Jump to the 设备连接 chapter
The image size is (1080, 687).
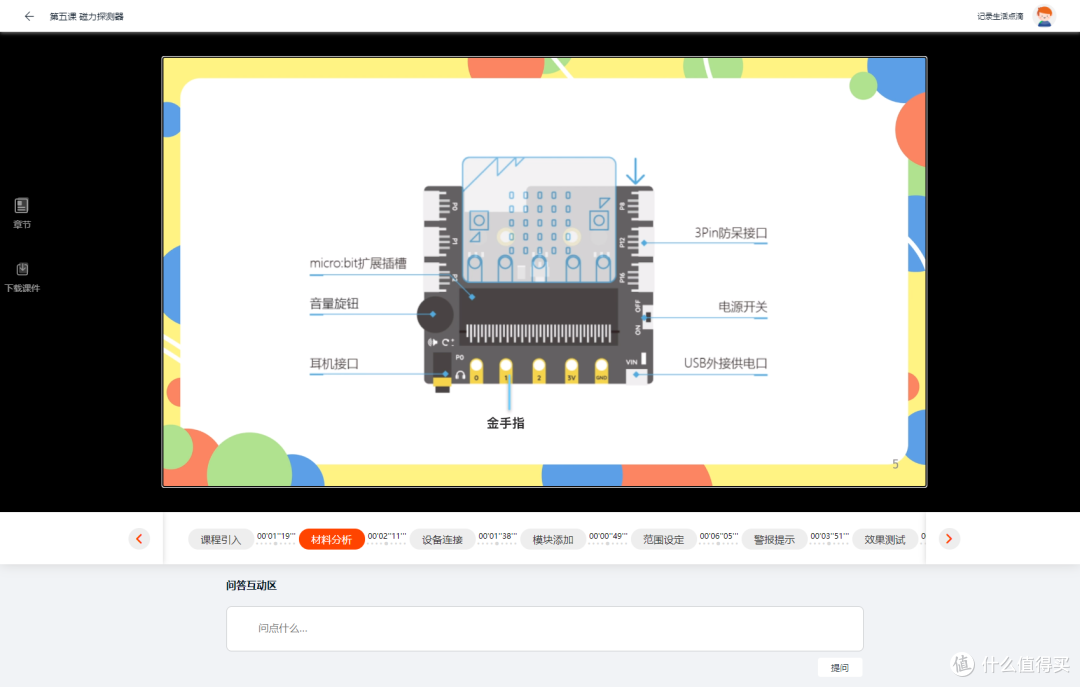click(x=442, y=540)
